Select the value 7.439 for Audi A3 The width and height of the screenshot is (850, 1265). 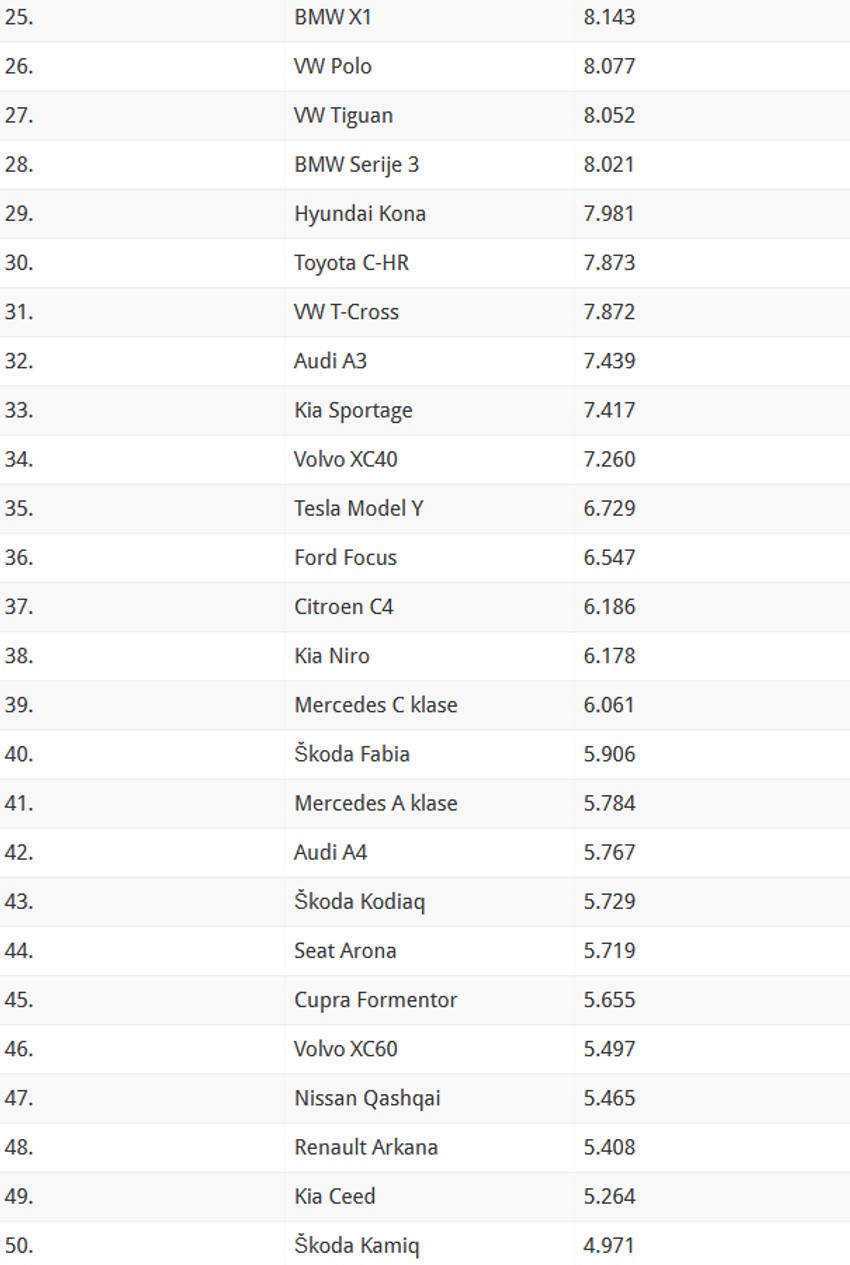609,360
